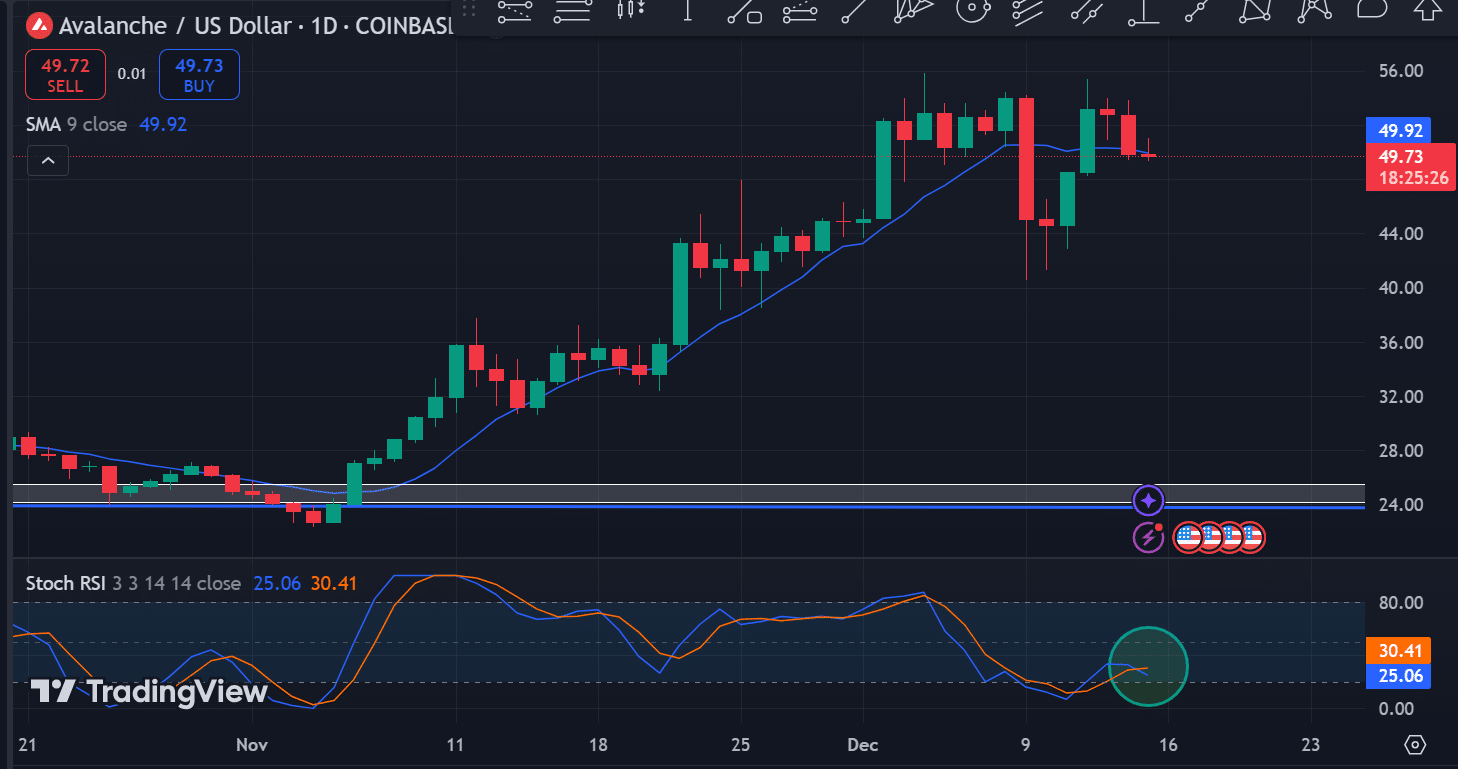Grab the floating toolbar drag handle dots
Viewport: 1458px width, 769px height.
pos(469,10)
